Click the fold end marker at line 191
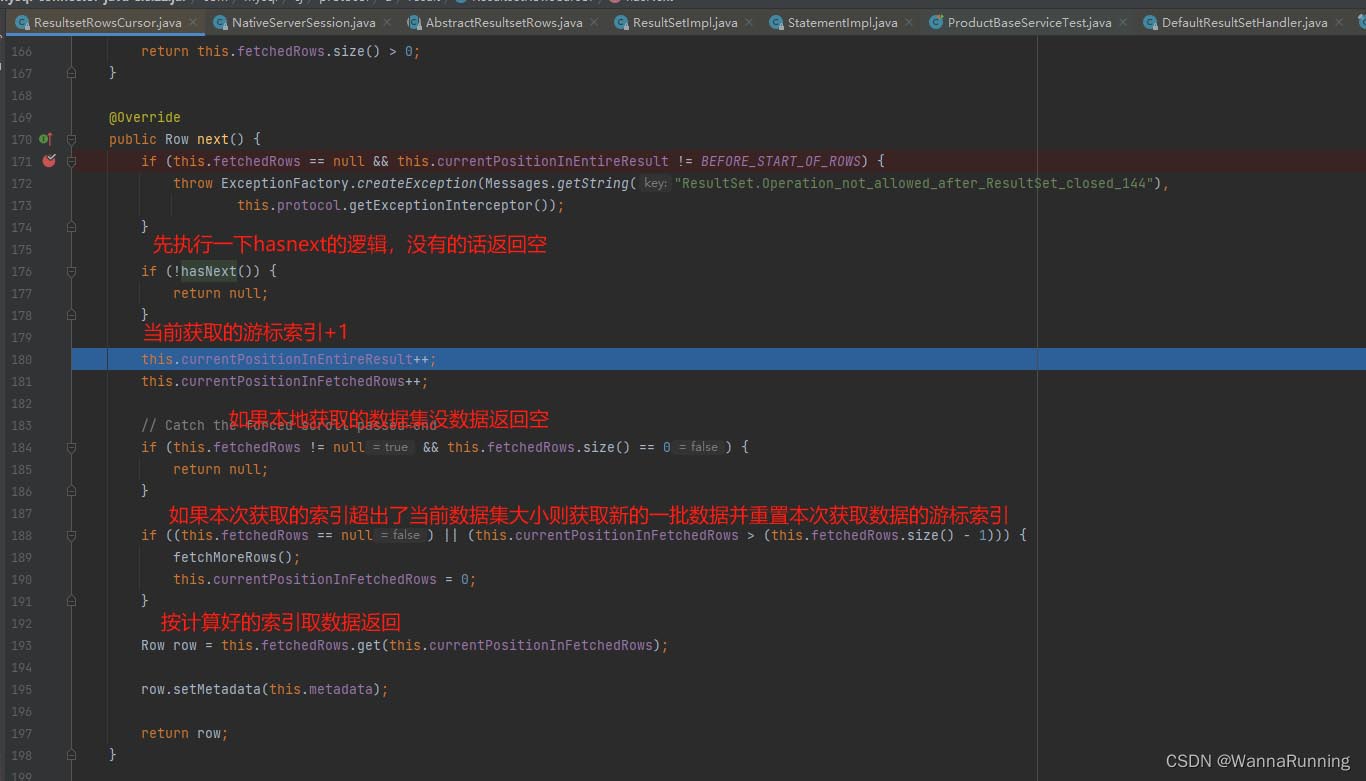This screenshot has width=1366, height=781. [x=71, y=601]
